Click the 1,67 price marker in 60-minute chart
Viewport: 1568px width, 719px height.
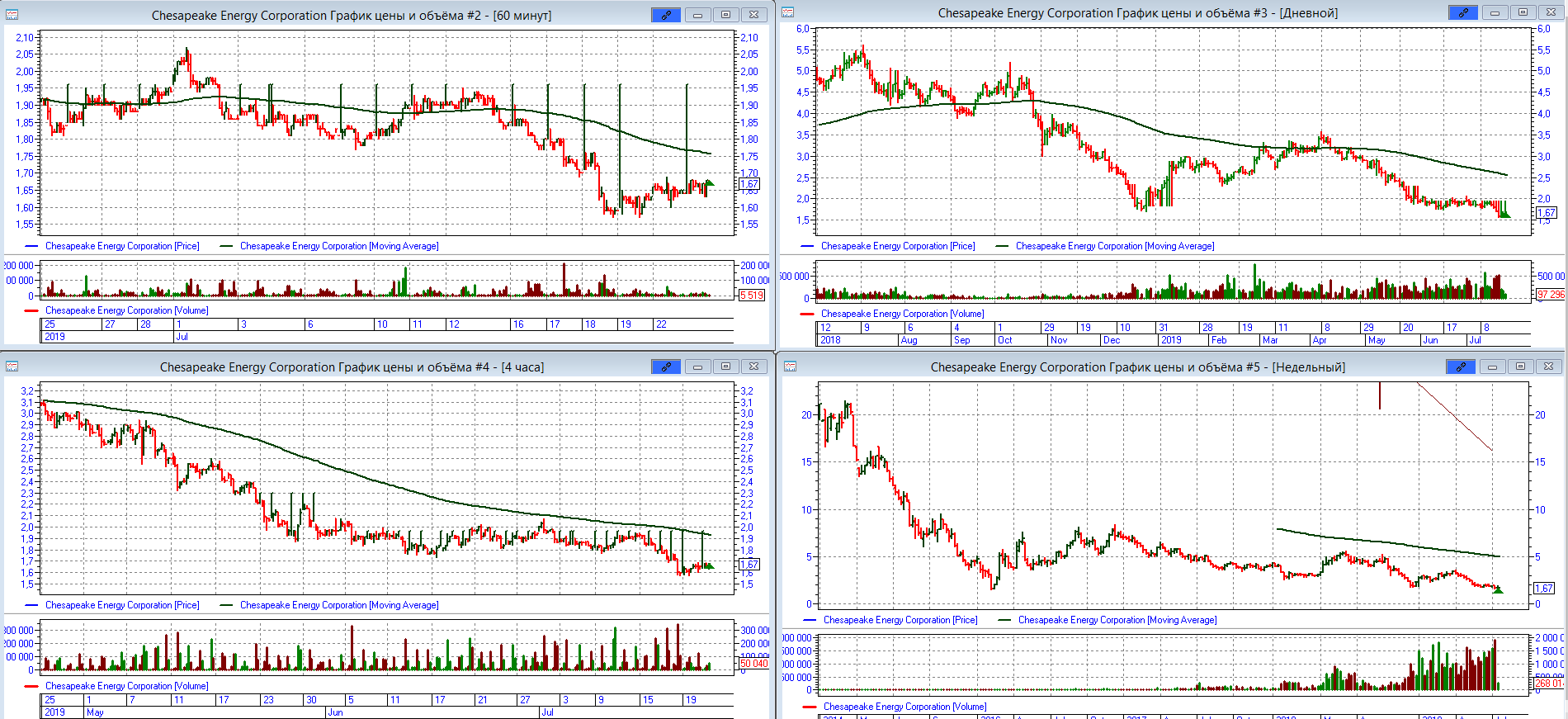(x=749, y=184)
